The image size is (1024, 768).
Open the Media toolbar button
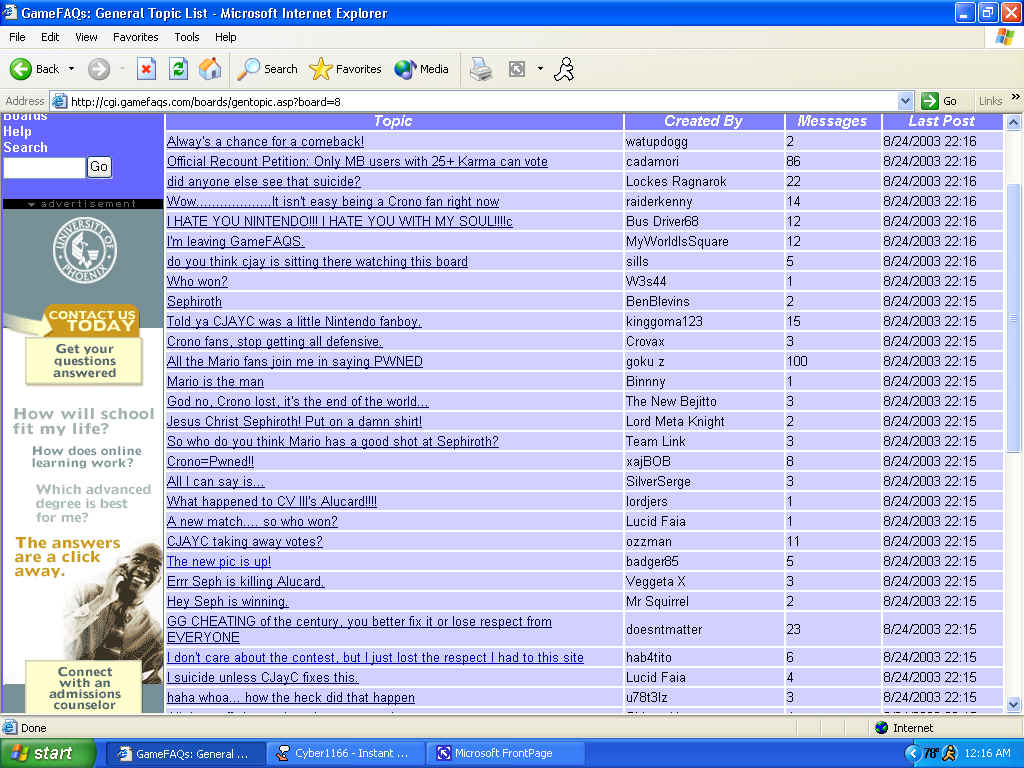(421, 69)
